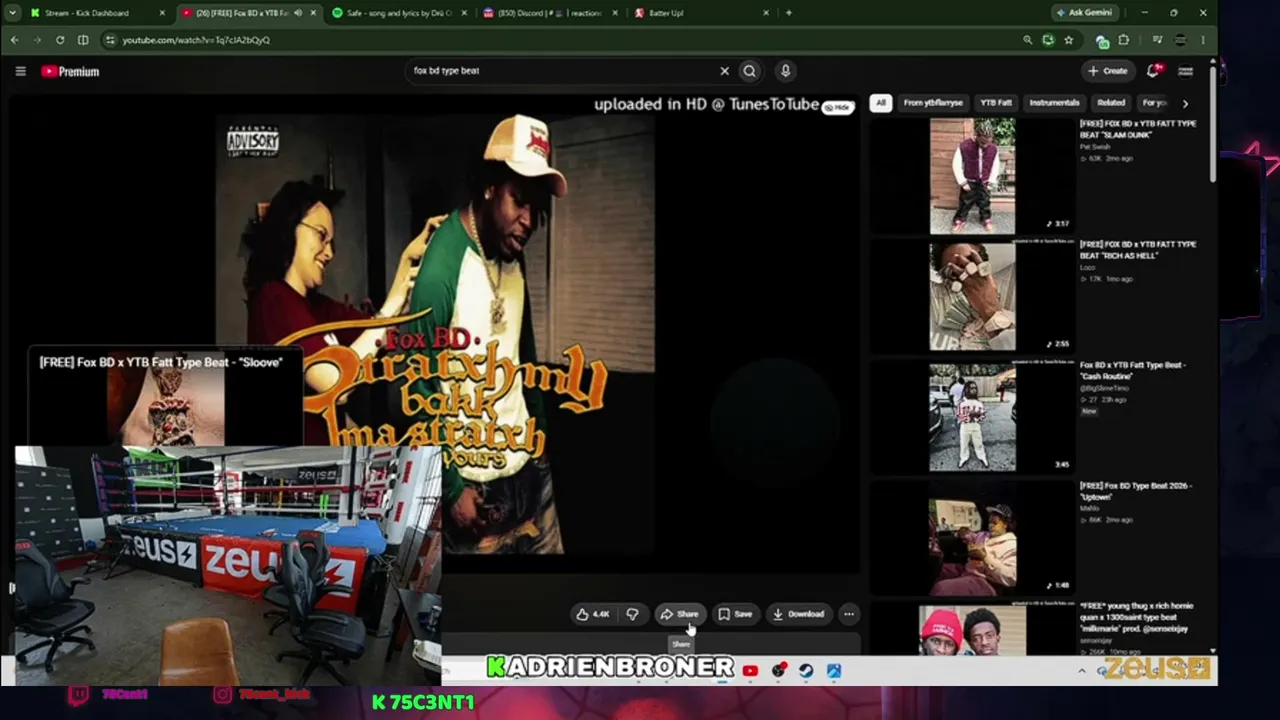The height and width of the screenshot is (720, 1280).
Task: Bookmark this page with the star icon
Action: click(x=1069, y=40)
